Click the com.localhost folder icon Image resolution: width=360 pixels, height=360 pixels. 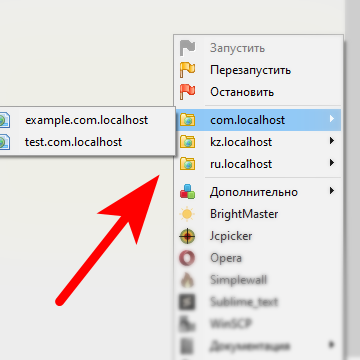[x=187, y=120]
